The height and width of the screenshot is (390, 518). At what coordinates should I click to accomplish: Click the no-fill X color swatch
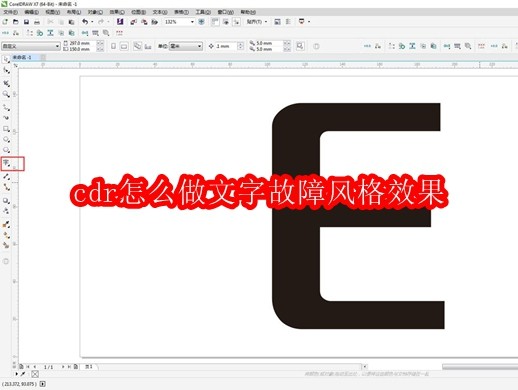pyautogui.click(x=35, y=374)
